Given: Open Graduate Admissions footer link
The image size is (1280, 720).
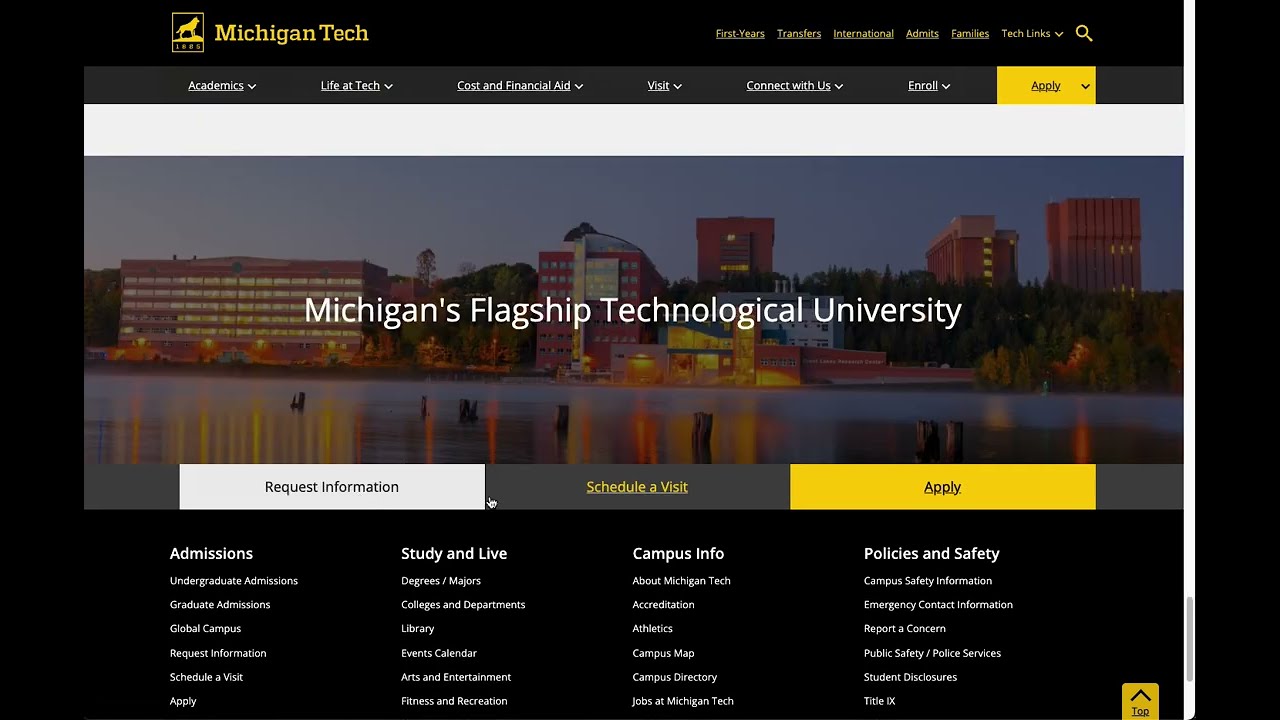Looking at the screenshot, I should [x=220, y=605].
